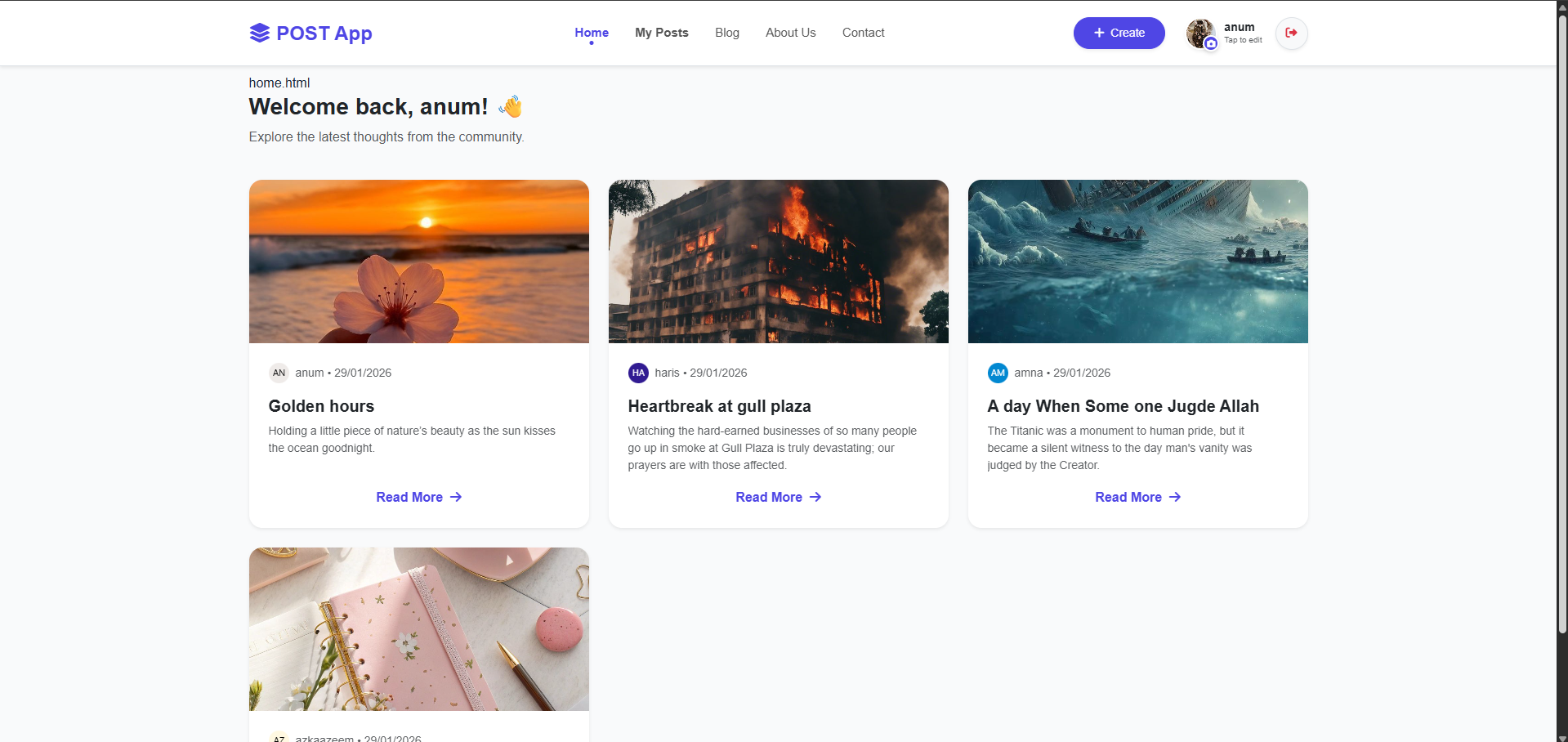The height and width of the screenshot is (742, 1568).
Task: Read More on the Golden hours post
Action: click(x=418, y=497)
